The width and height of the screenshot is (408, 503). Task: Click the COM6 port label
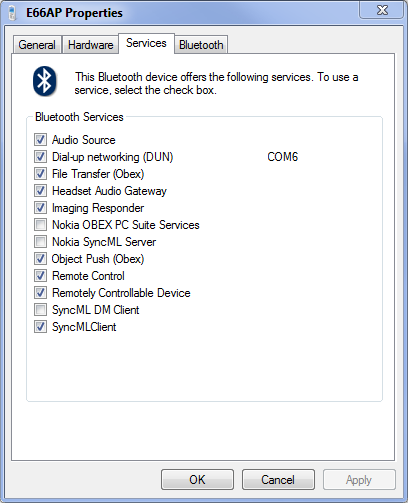click(x=283, y=157)
